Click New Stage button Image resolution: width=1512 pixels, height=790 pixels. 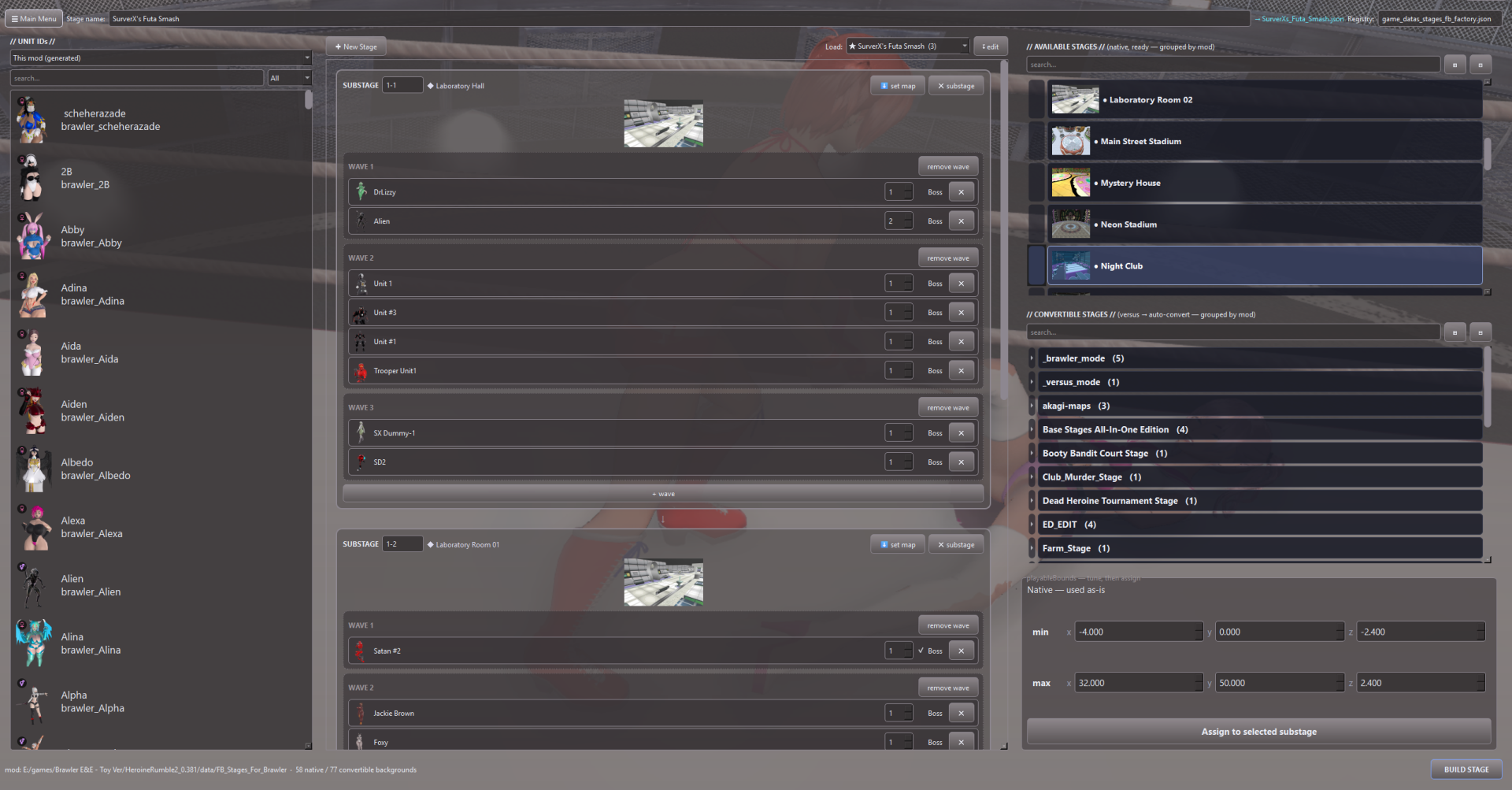click(x=356, y=46)
